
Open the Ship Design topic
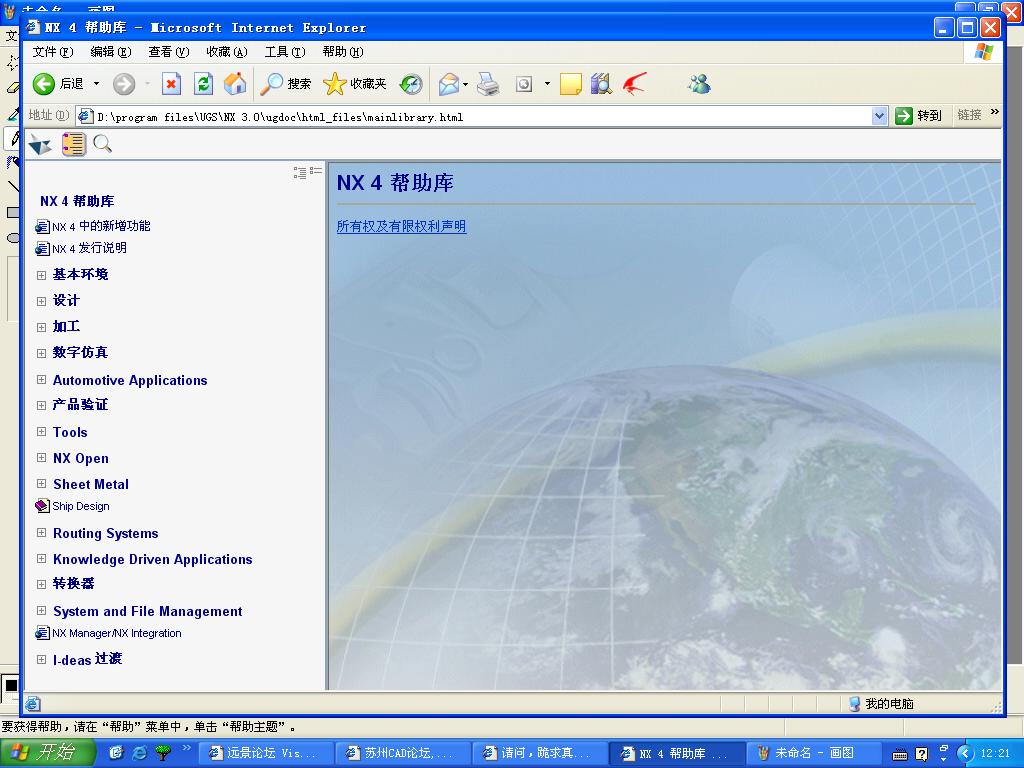(80, 506)
